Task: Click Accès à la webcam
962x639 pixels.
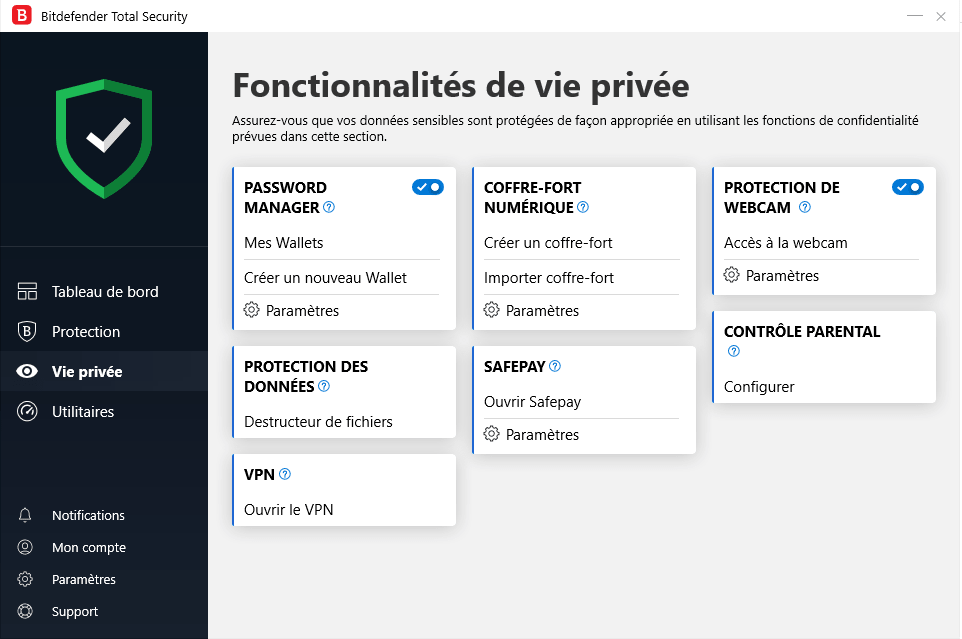Action: tap(785, 243)
